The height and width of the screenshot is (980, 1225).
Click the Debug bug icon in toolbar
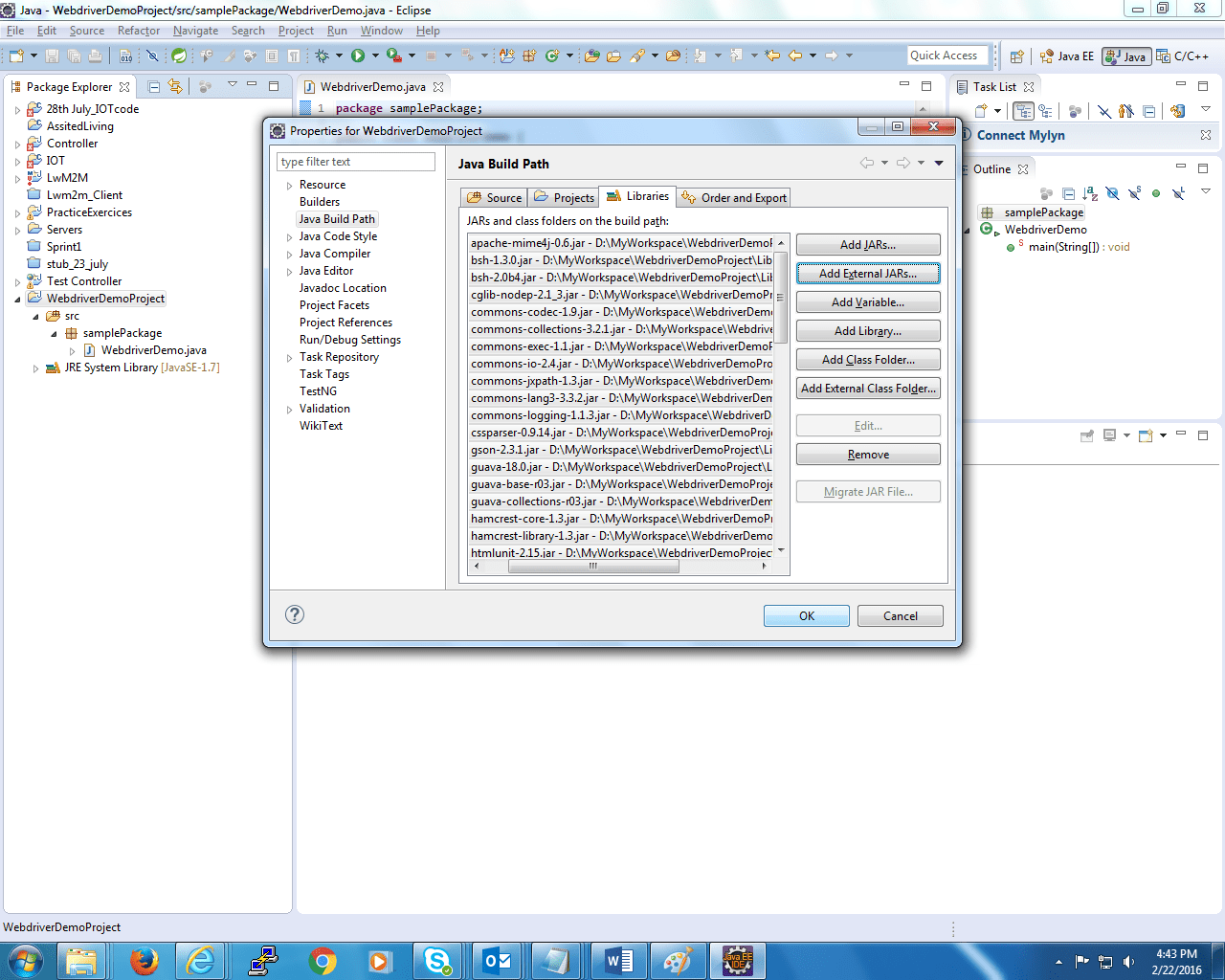323,56
